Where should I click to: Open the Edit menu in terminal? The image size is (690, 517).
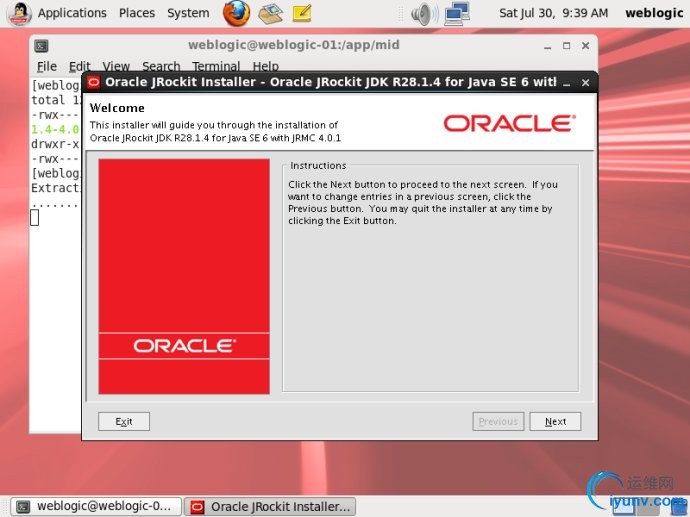[80, 66]
